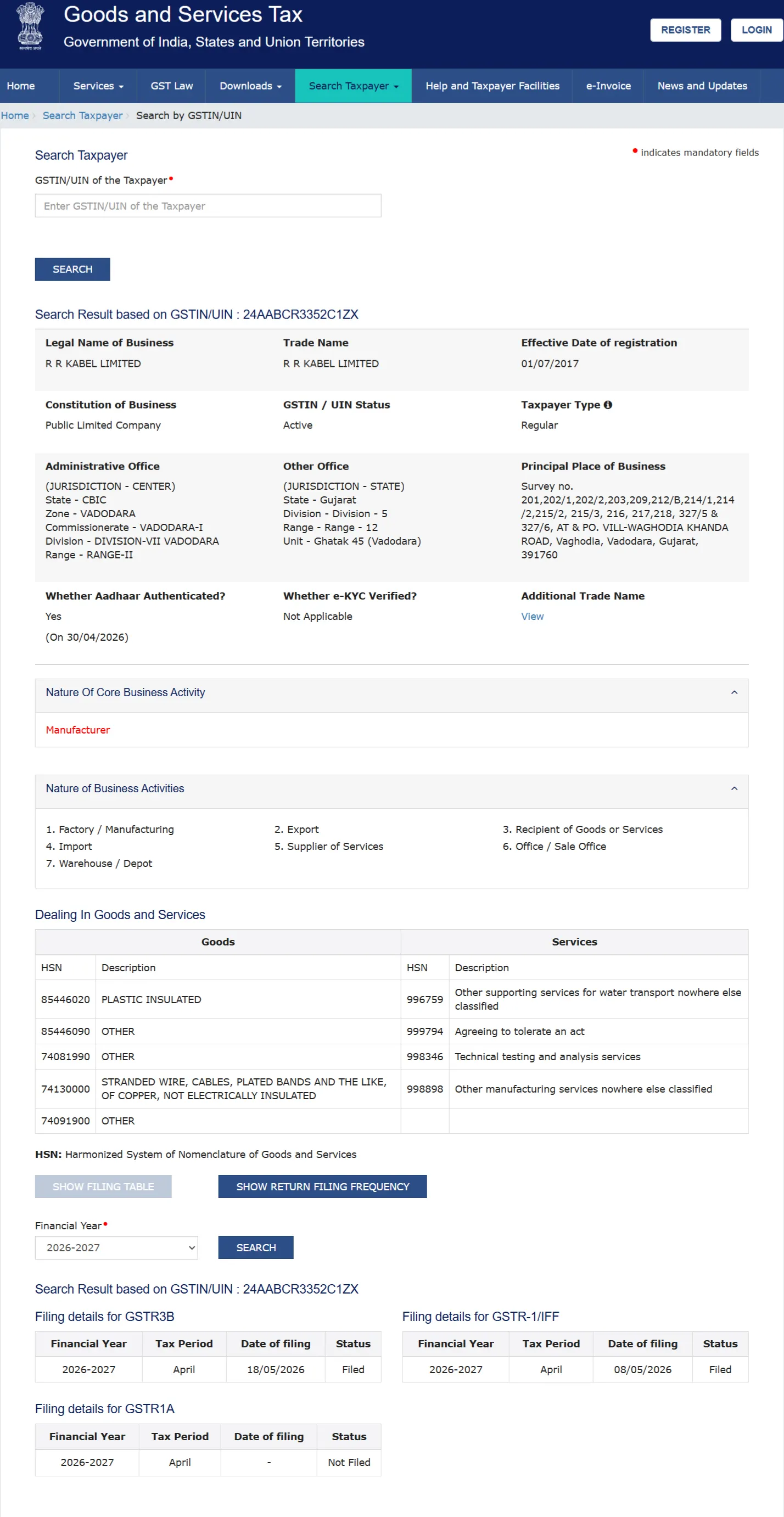The image size is (784, 1517).
Task: Click '2. Export' activity
Action: pos(296,829)
